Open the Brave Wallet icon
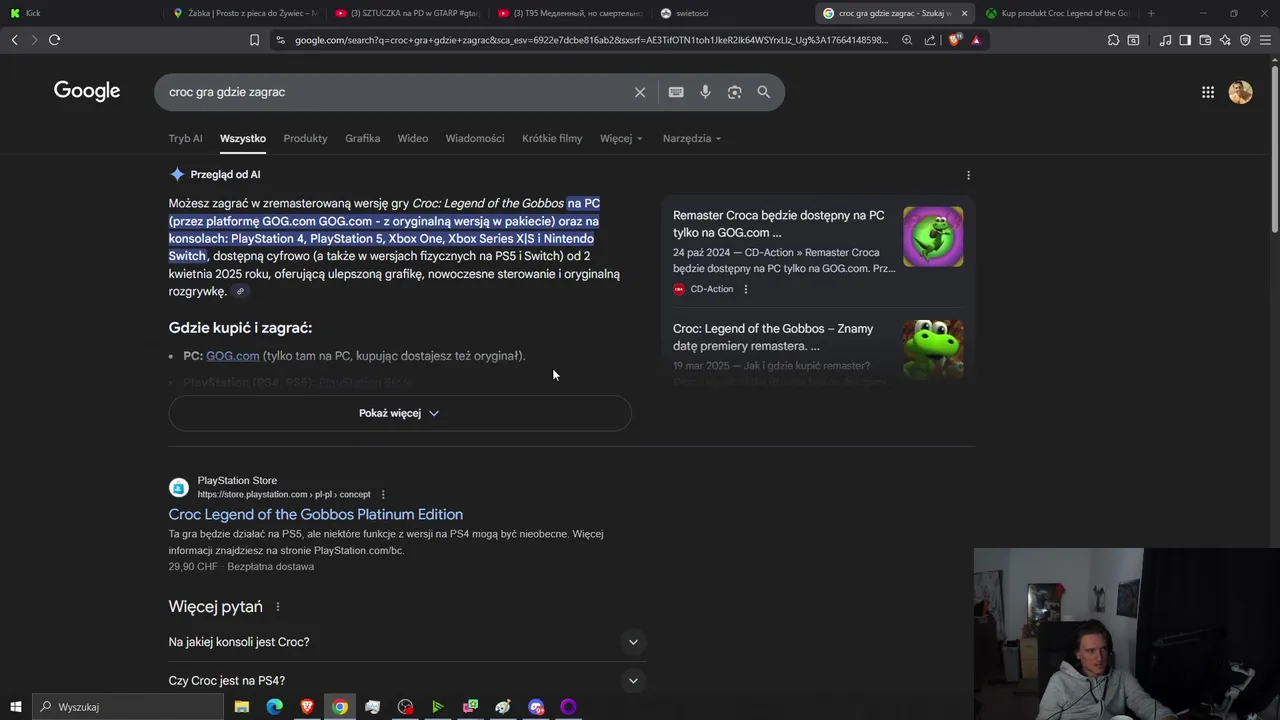The image size is (1280, 720). pyautogui.click(x=1205, y=40)
